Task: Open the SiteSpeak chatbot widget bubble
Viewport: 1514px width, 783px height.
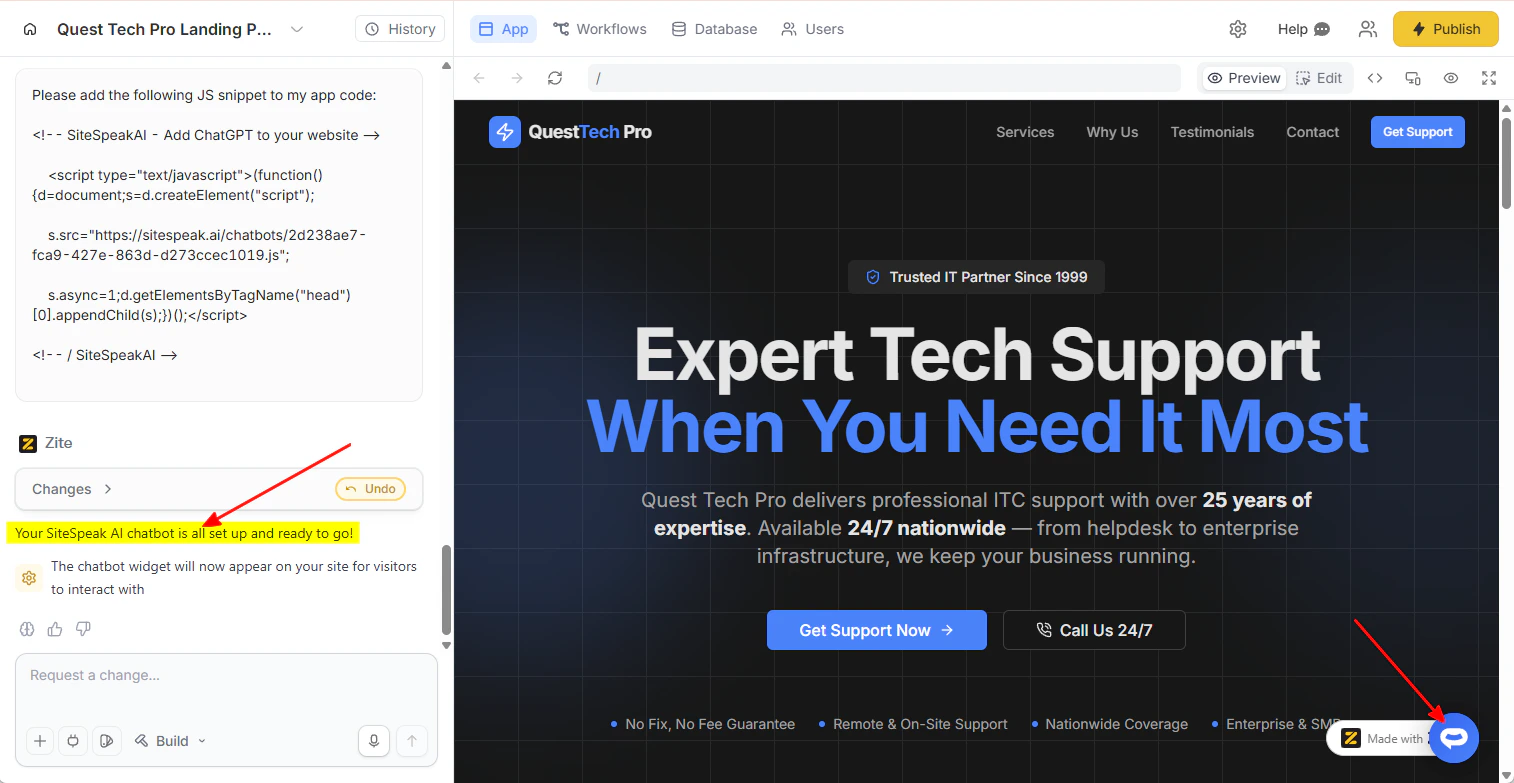Action: [1454, 738]
